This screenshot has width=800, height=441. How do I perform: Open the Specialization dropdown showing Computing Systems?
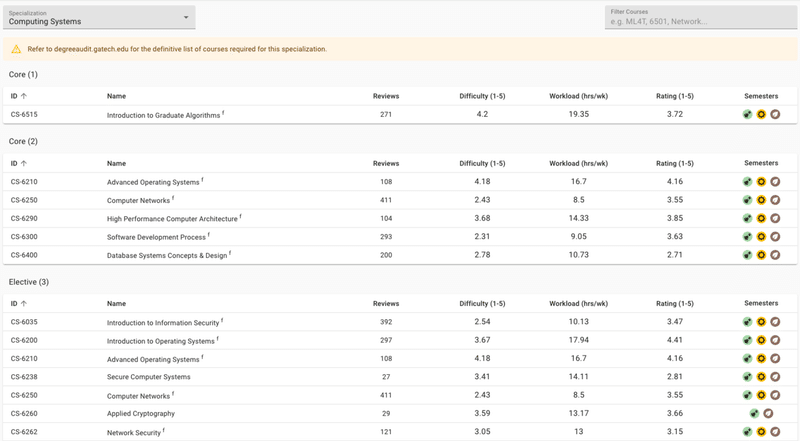coord(99,17)
